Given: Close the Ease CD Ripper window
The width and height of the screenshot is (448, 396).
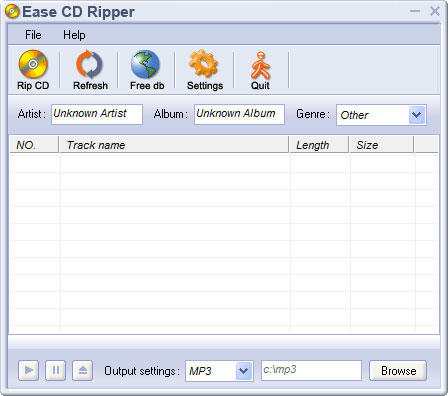Looking at the screenshot, I should coord(435,11).
